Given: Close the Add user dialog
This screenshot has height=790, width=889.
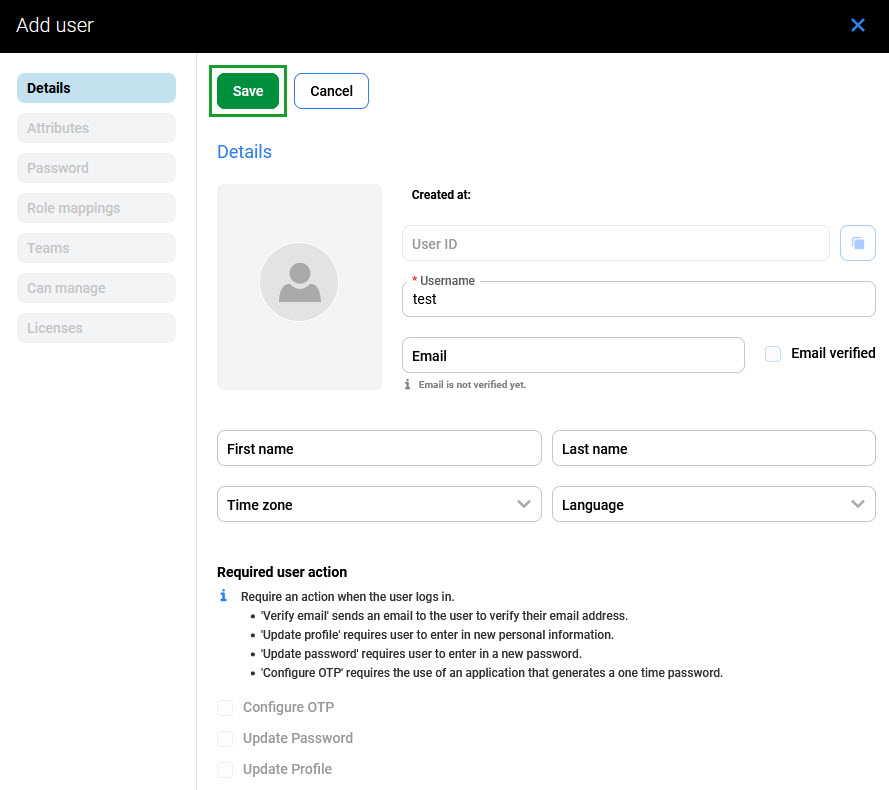Looking at the screenshot, I should coord(857,26).
